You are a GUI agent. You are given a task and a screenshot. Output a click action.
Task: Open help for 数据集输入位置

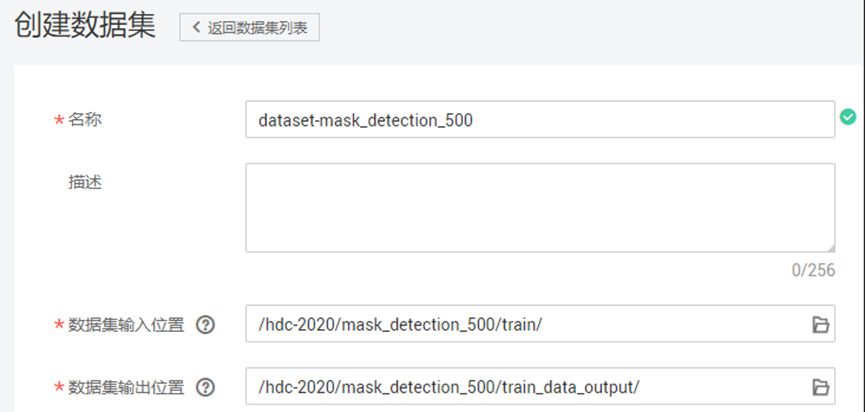(206, 324)
